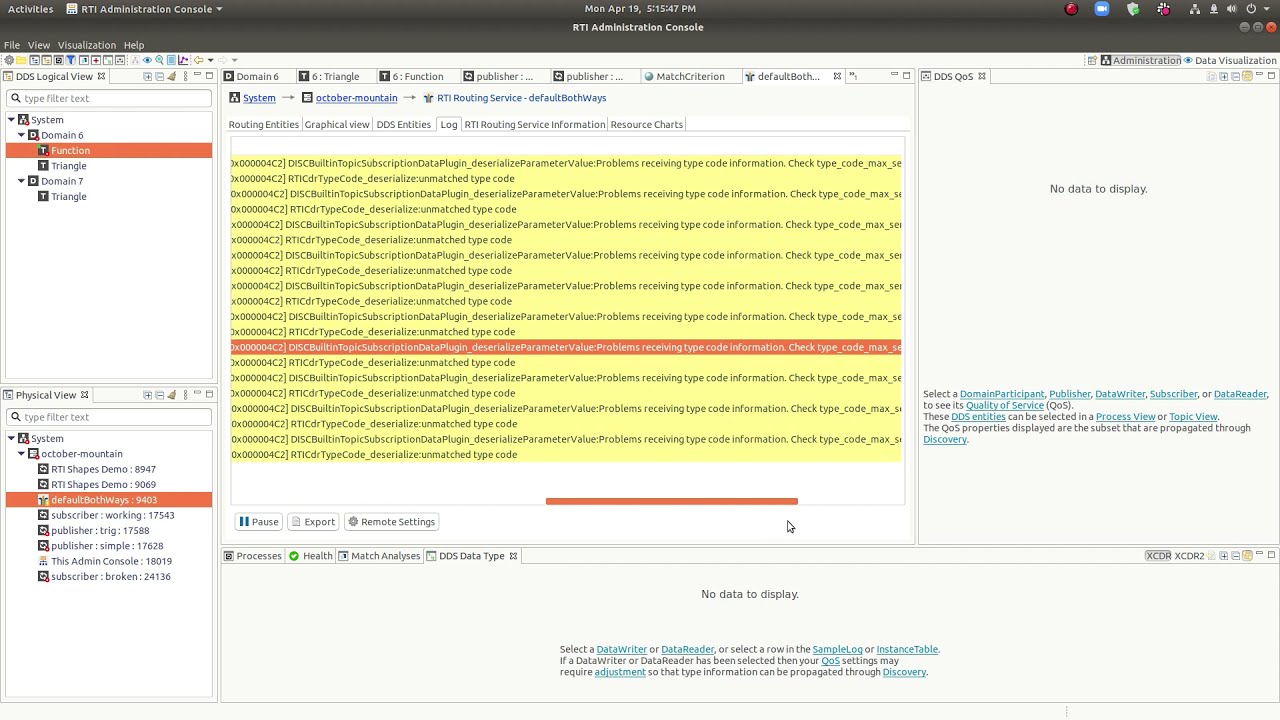Expand all in DDS QoS panel
Screen dimensions: 1280x720
click(1223, 76)
